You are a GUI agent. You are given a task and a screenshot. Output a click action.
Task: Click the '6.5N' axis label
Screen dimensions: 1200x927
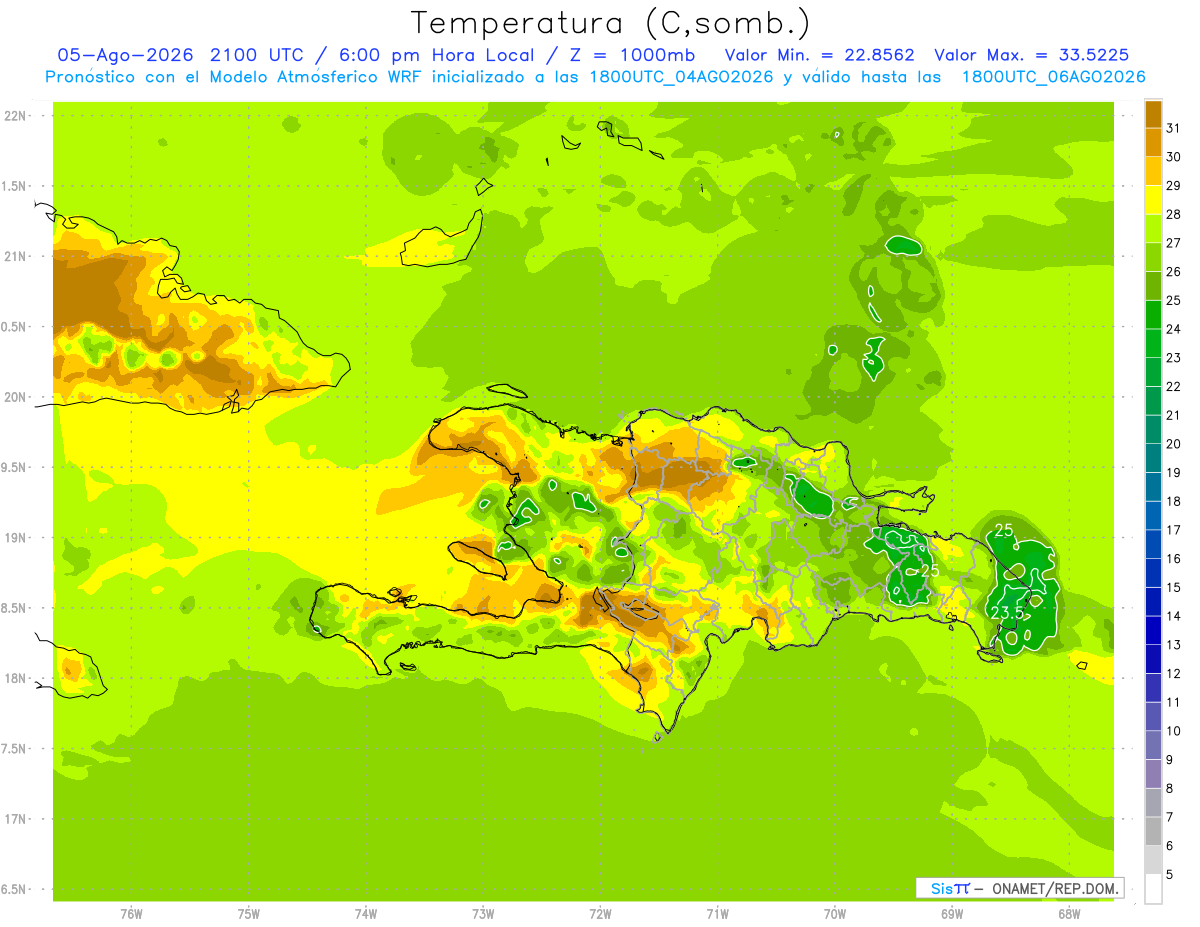click(14, 889)
